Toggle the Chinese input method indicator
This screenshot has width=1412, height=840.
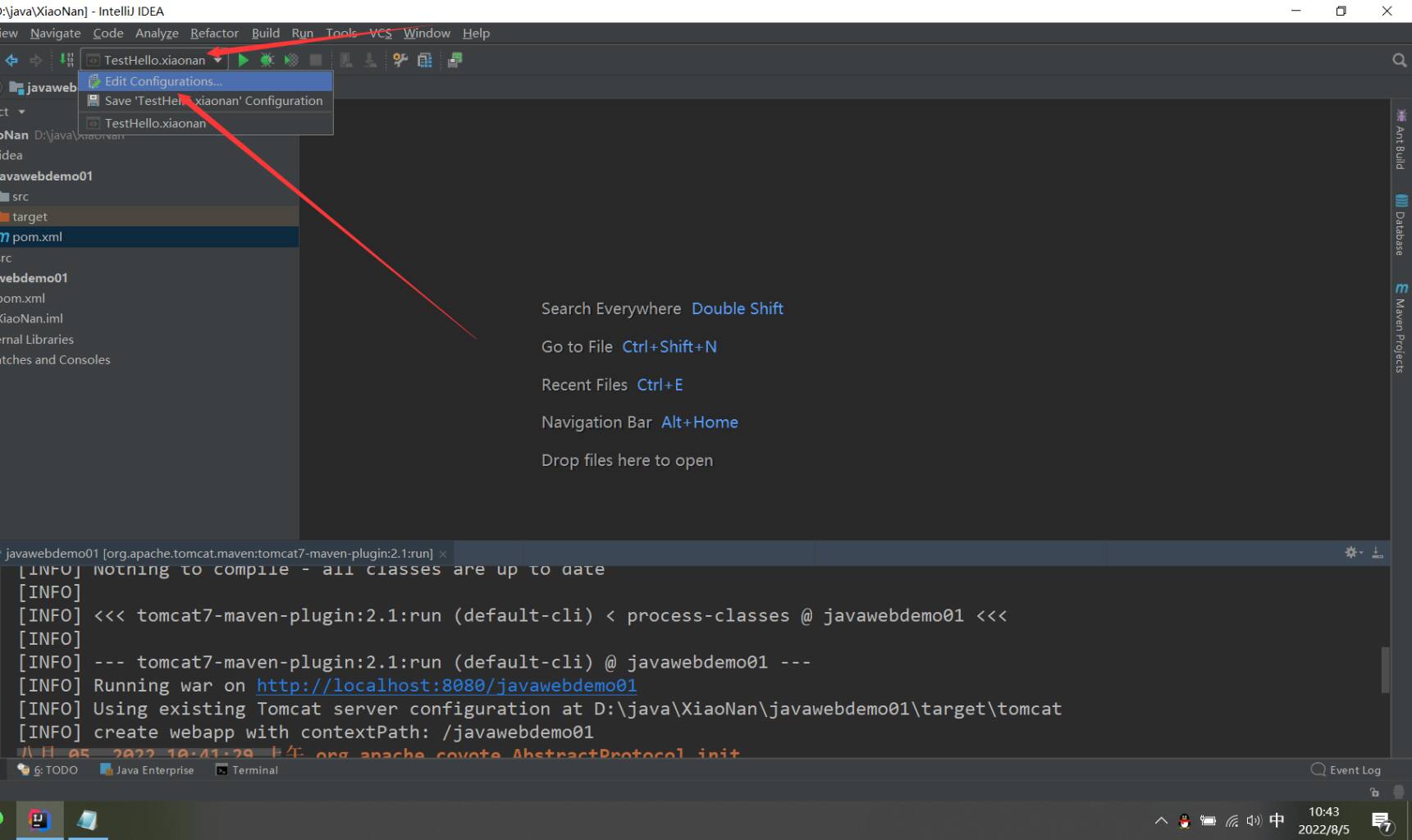click(x=1277, y=820)
